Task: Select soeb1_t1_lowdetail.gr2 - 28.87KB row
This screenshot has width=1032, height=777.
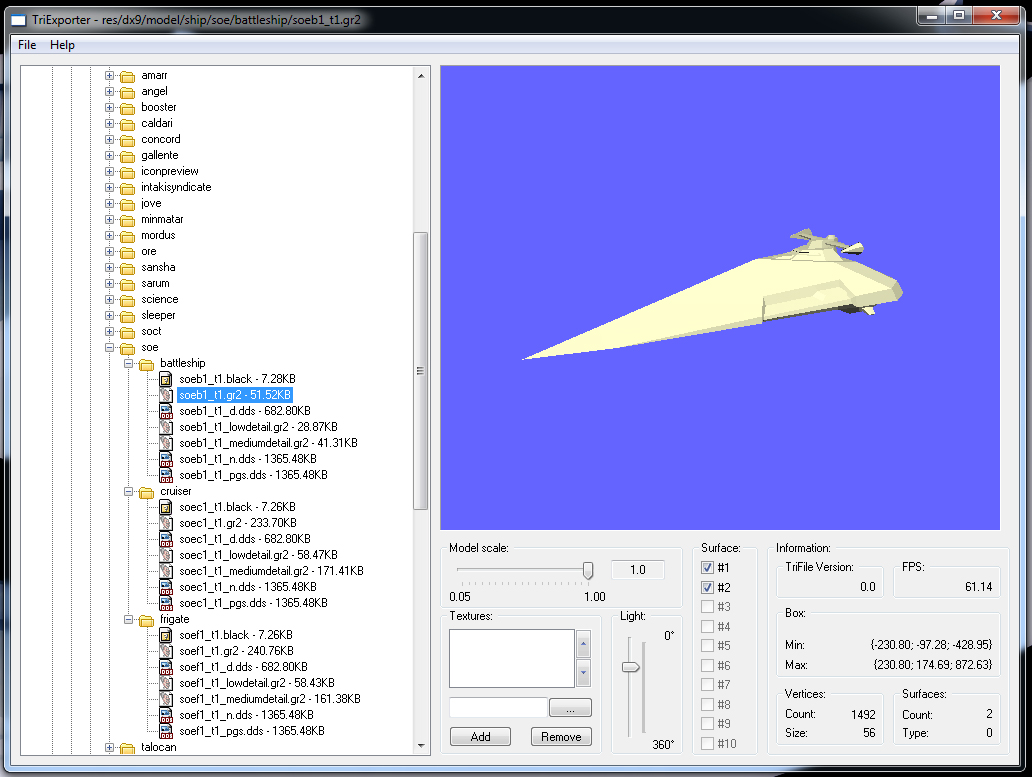Action: [258, 427]
